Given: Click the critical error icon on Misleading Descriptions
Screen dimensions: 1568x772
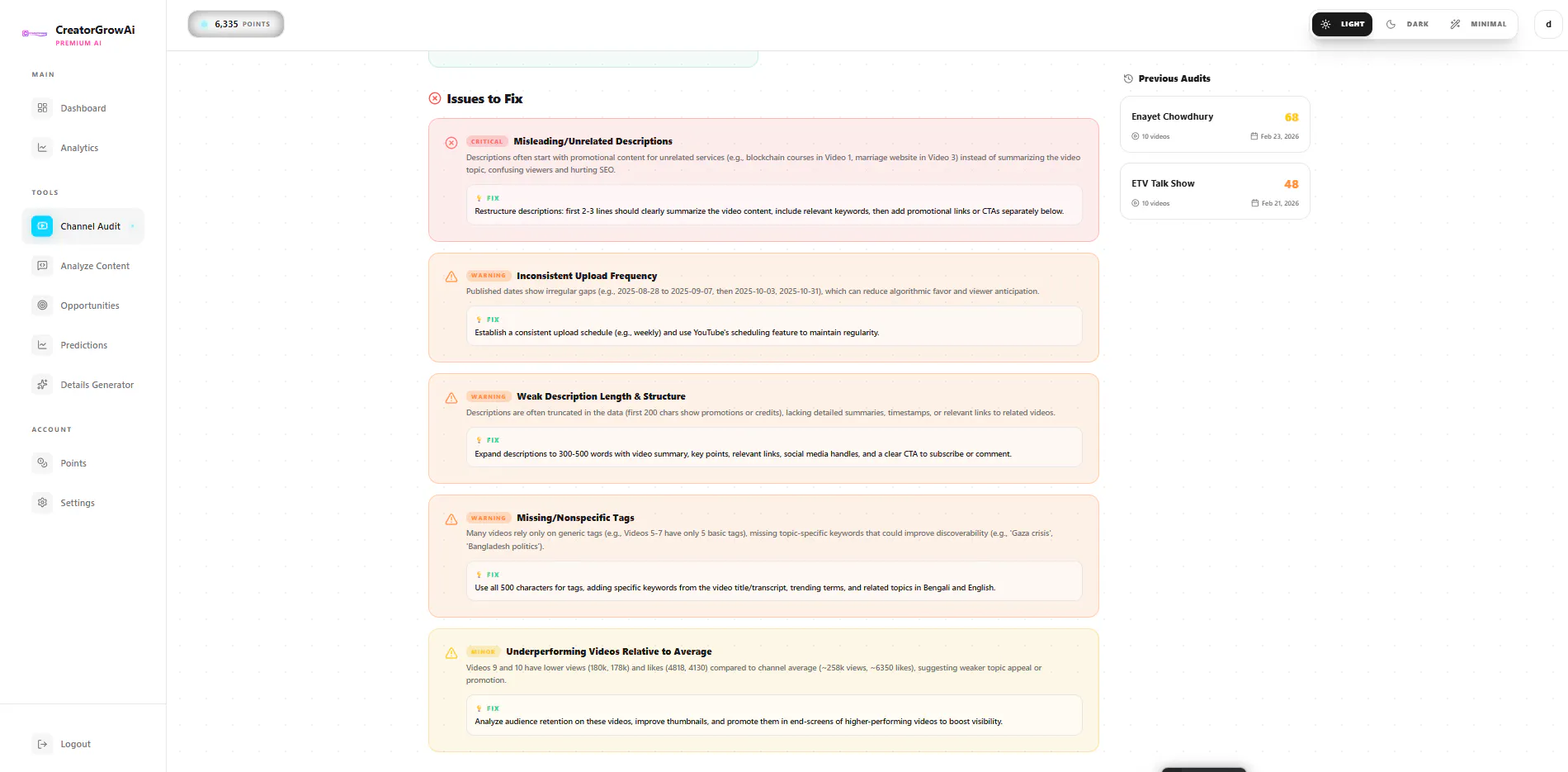Looking at the screenshot, I should tap(451, 143).
